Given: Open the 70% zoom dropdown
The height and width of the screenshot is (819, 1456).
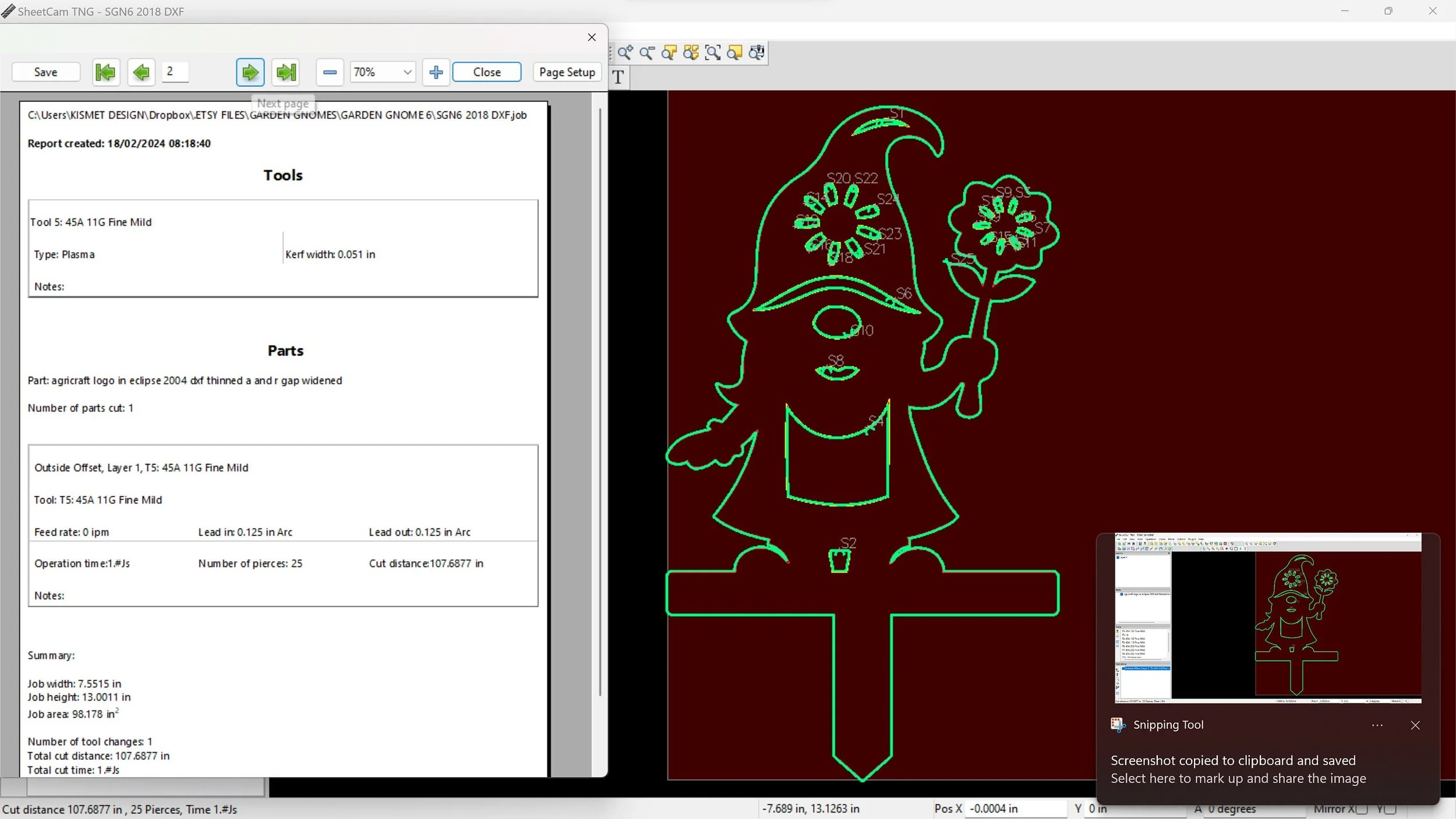Looking at the screenshot, I should point(407,72).
